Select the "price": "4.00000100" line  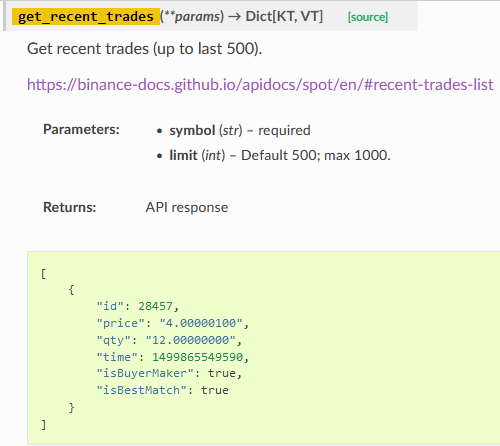point(173,323)
